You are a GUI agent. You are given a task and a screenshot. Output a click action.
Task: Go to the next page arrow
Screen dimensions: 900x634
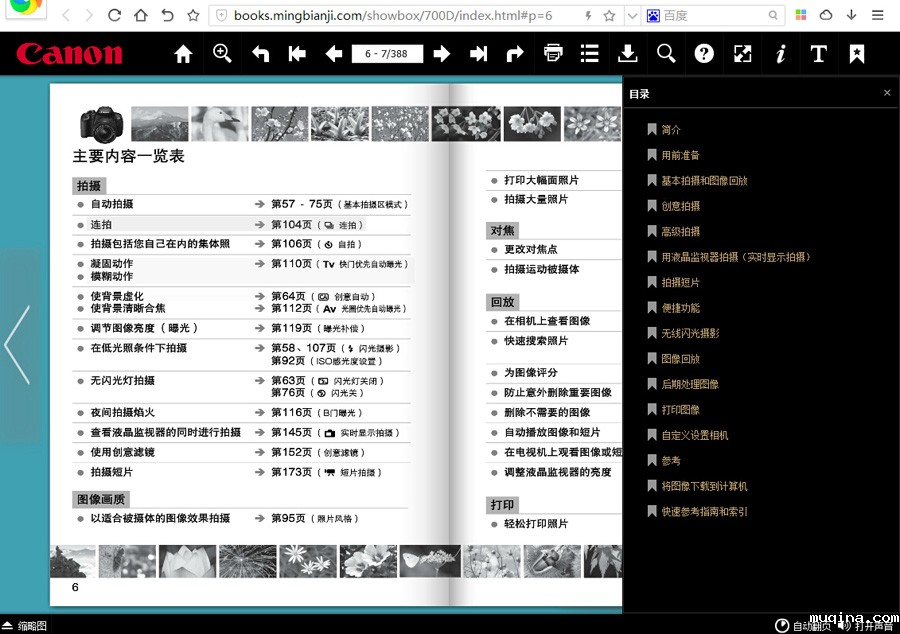tap(441, 54)
